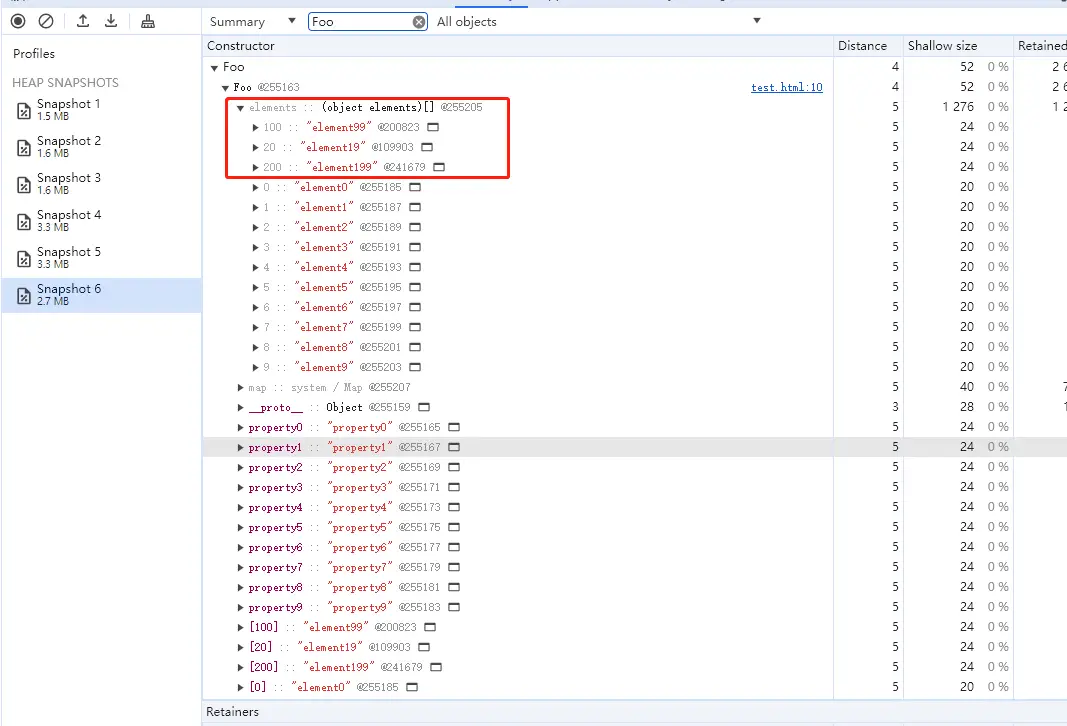Open the All objects filter dropdown
Viewport: 1067px width, 726px height.
598,21
